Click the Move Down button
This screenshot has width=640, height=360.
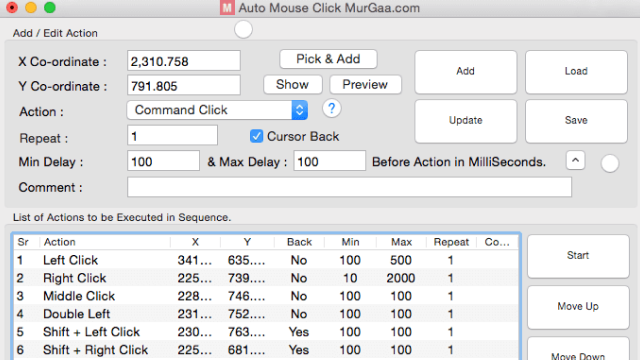(x=578, y=349)
